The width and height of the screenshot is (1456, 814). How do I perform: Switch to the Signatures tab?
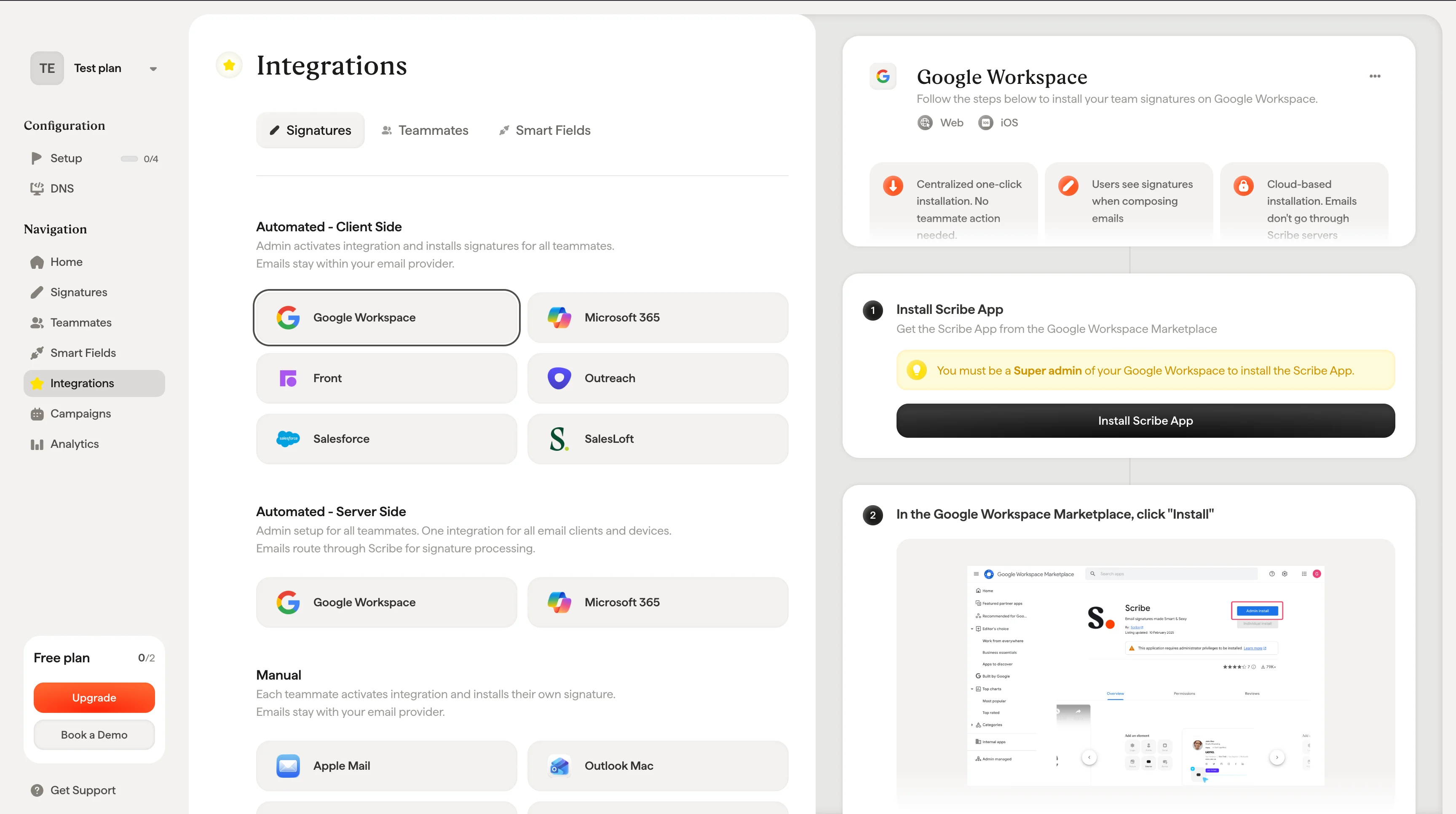(310, 131)
